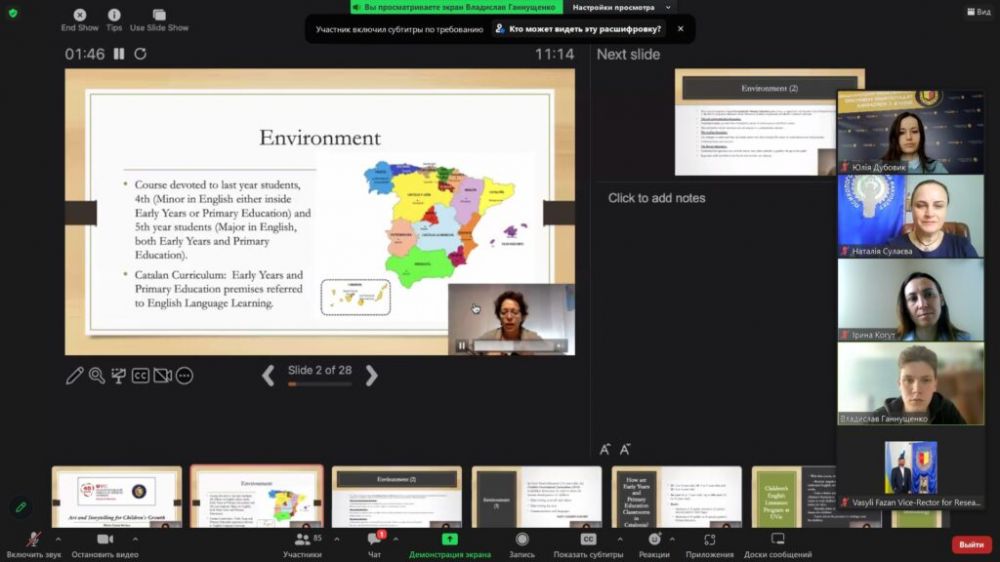
Task: Go back to the previous slide arrow
Action: point(268,375)
